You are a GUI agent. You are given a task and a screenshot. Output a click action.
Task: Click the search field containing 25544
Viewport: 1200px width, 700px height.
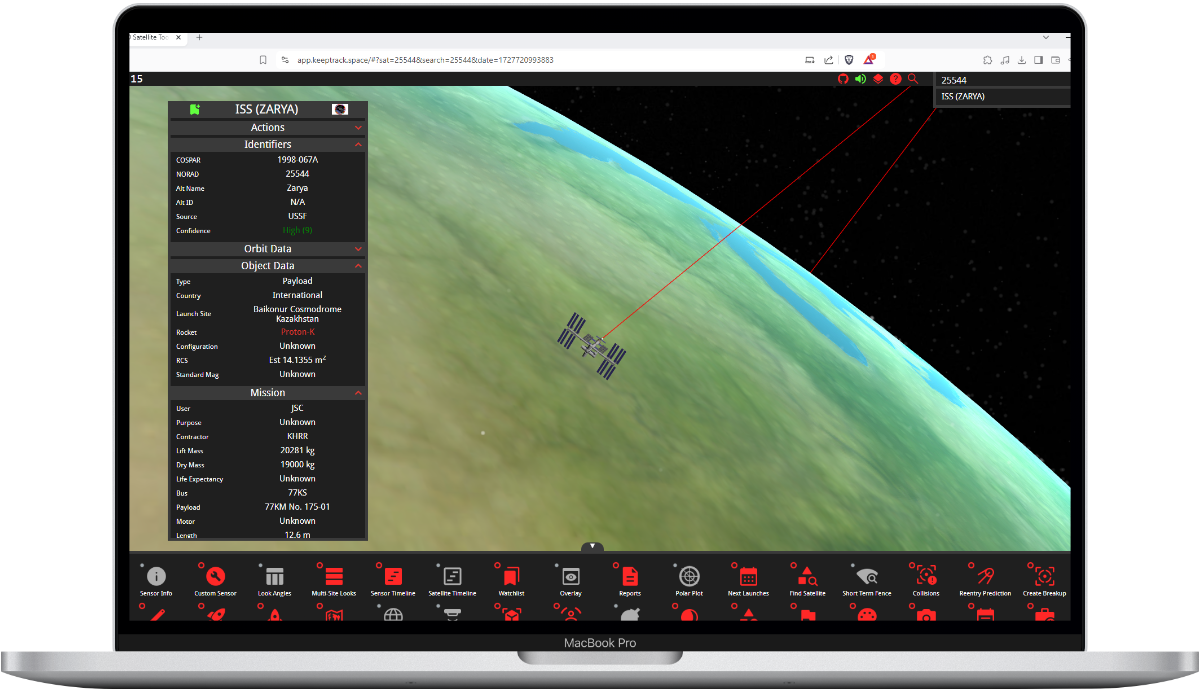1000,80
